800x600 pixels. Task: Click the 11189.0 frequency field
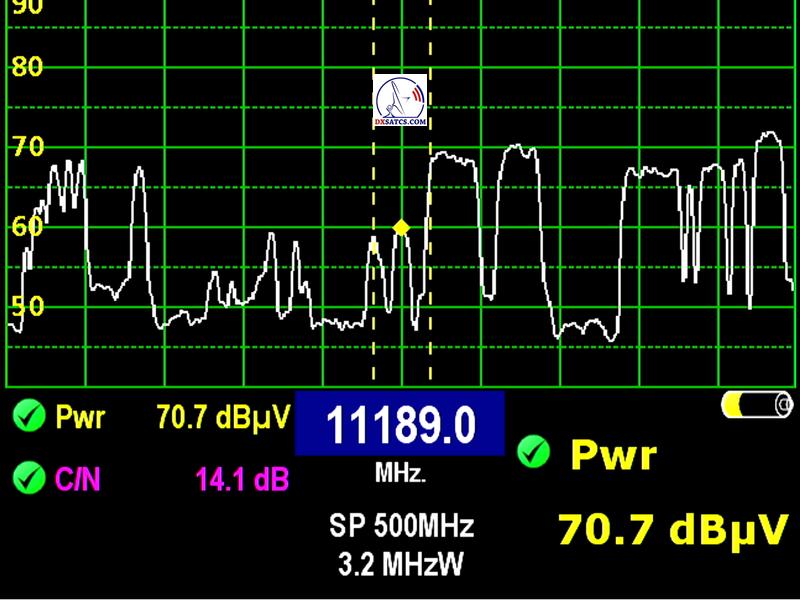(400, 425)
